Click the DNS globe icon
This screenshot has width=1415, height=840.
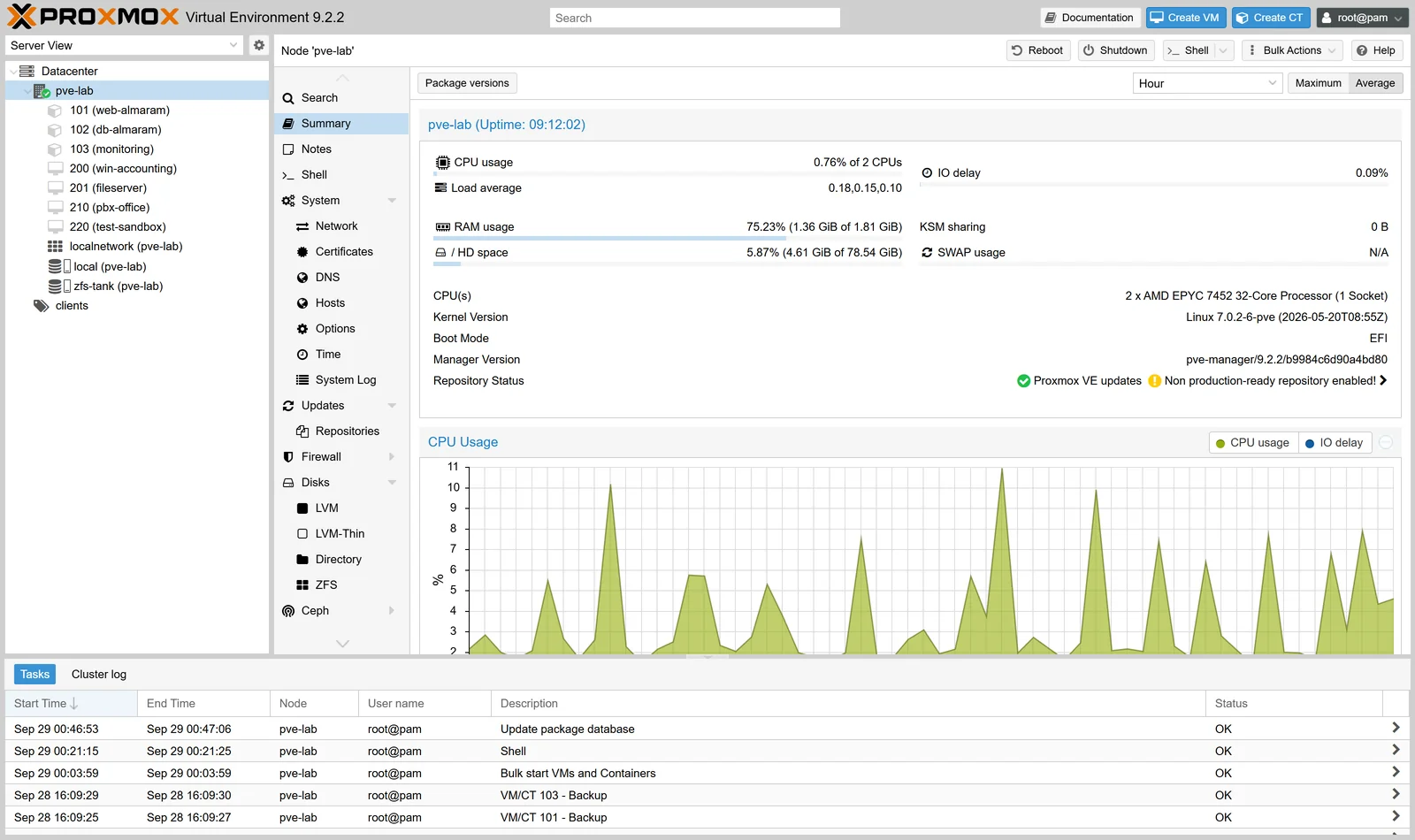[302, 278]
